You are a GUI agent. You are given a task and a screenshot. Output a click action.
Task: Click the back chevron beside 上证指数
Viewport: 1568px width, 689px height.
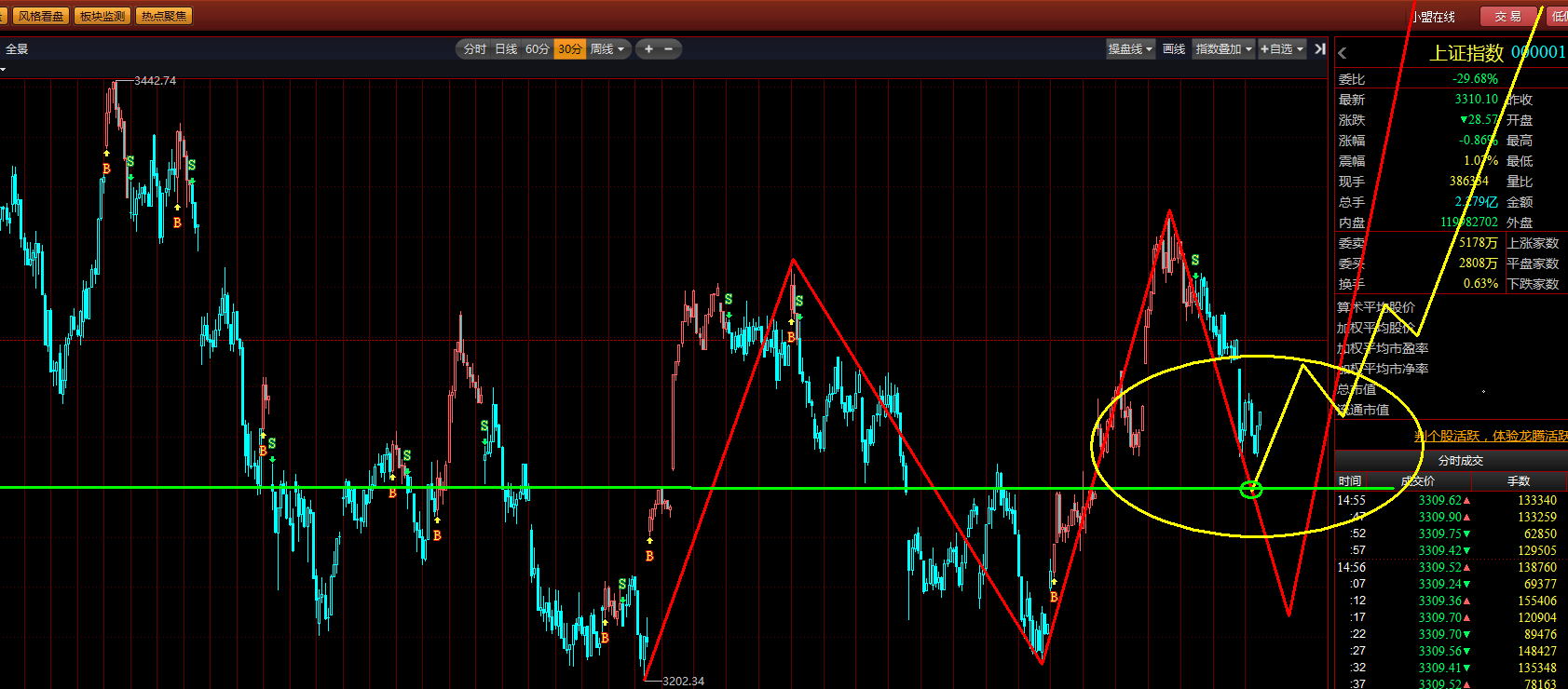pos(1343,53)
